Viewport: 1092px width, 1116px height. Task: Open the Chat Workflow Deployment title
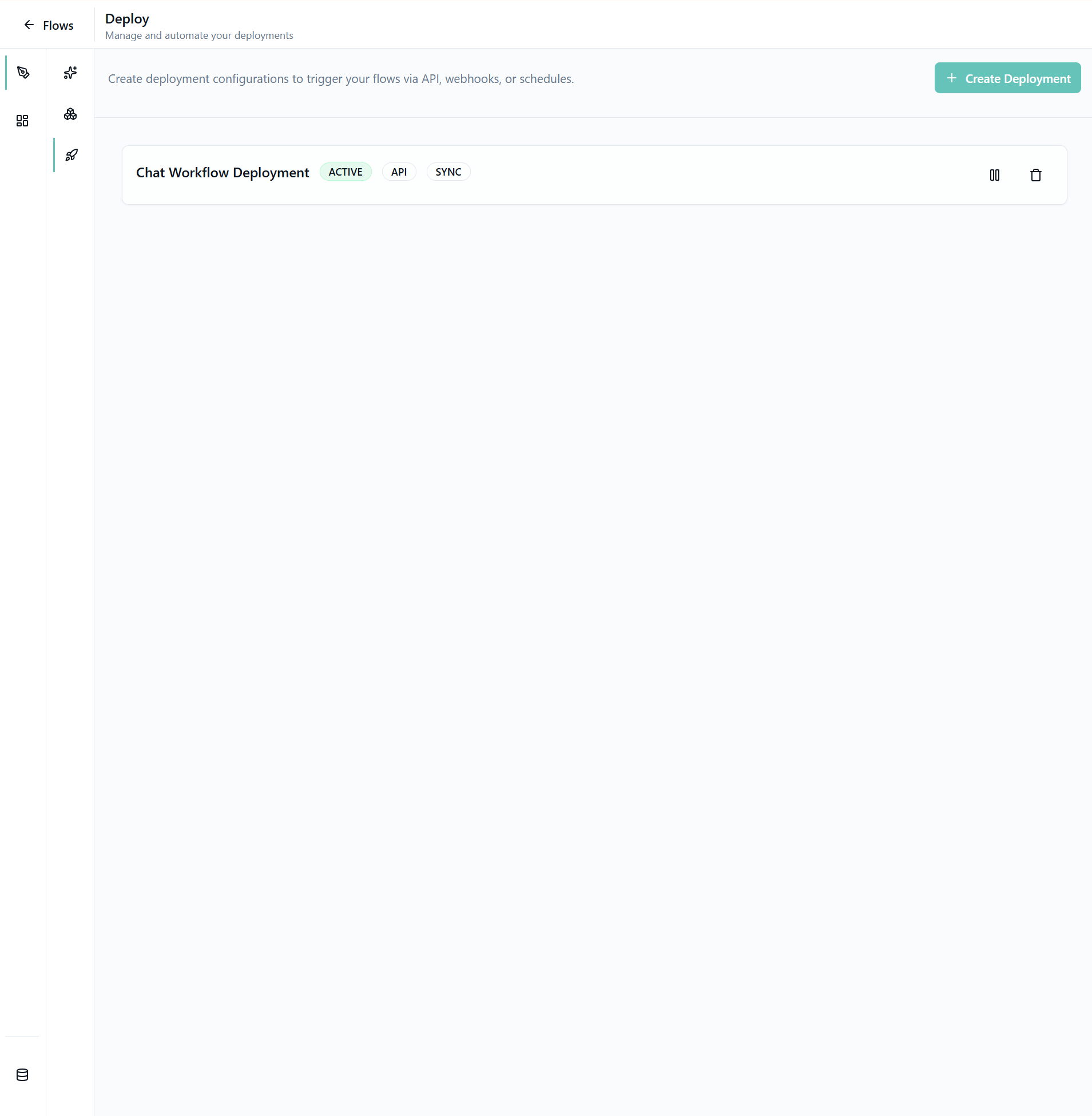[x=222, y=173]
